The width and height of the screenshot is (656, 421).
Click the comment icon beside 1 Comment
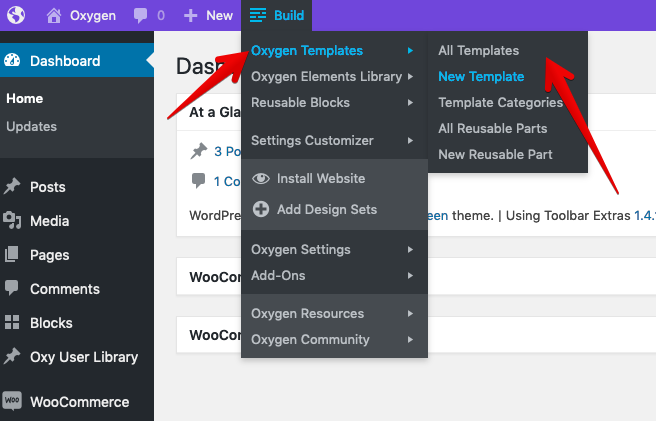tap(198, 181)
